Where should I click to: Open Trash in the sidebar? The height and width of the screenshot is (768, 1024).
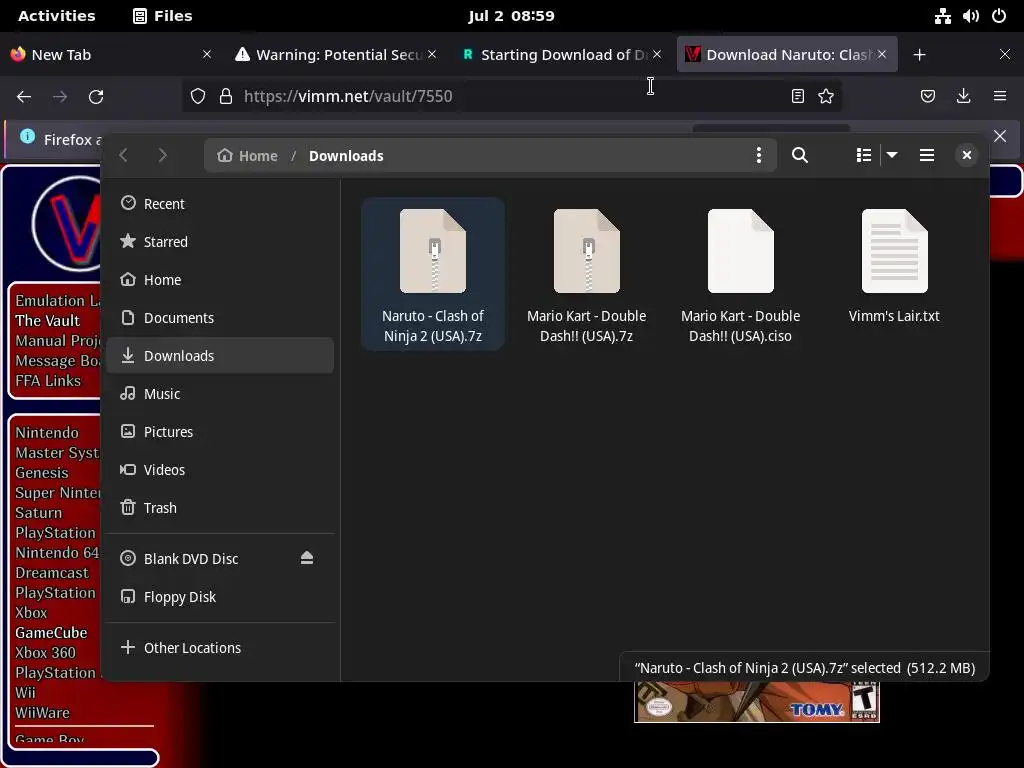click(x=220, y=507)
